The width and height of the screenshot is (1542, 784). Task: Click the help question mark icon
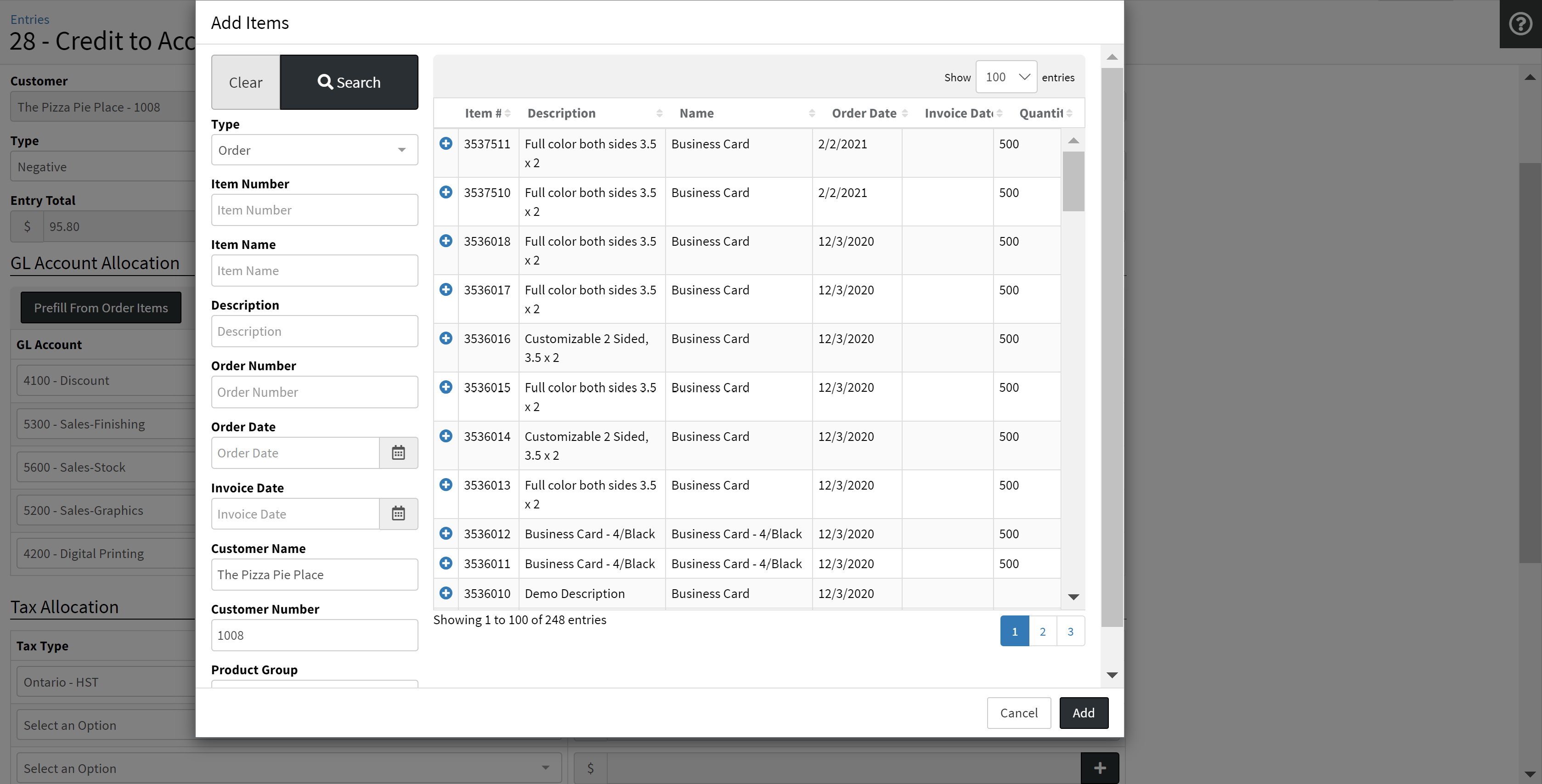(1520, 24)
